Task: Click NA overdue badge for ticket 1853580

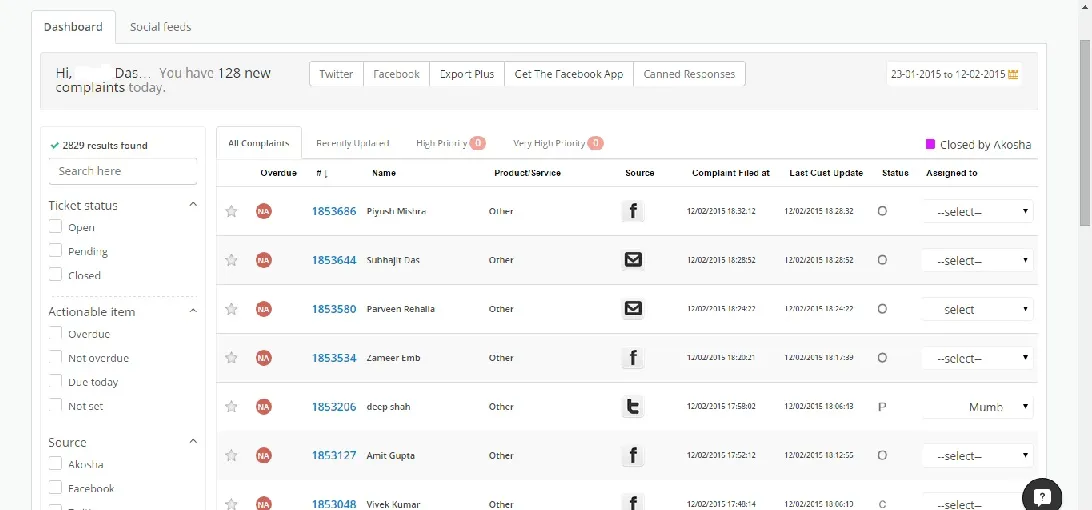Action: [263, 309]
